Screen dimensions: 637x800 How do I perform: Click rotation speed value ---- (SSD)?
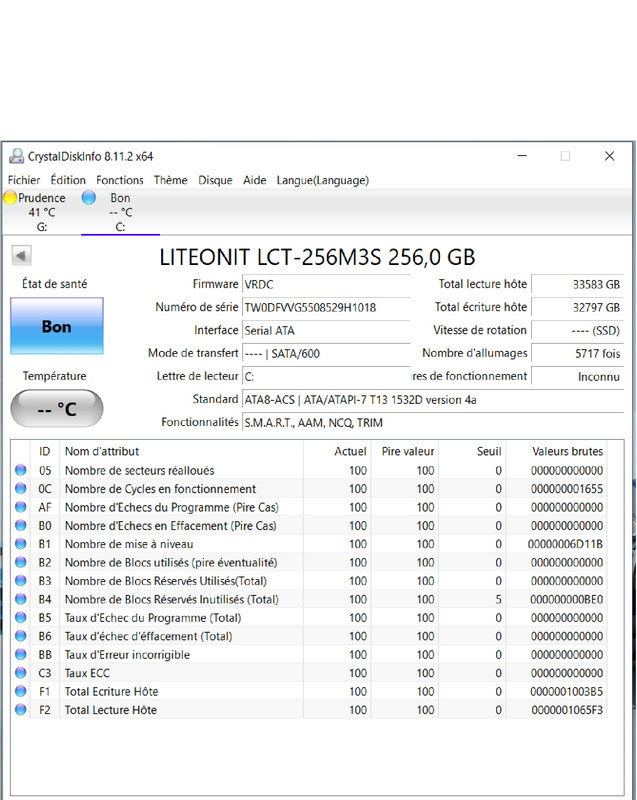[x=577, y=330]
